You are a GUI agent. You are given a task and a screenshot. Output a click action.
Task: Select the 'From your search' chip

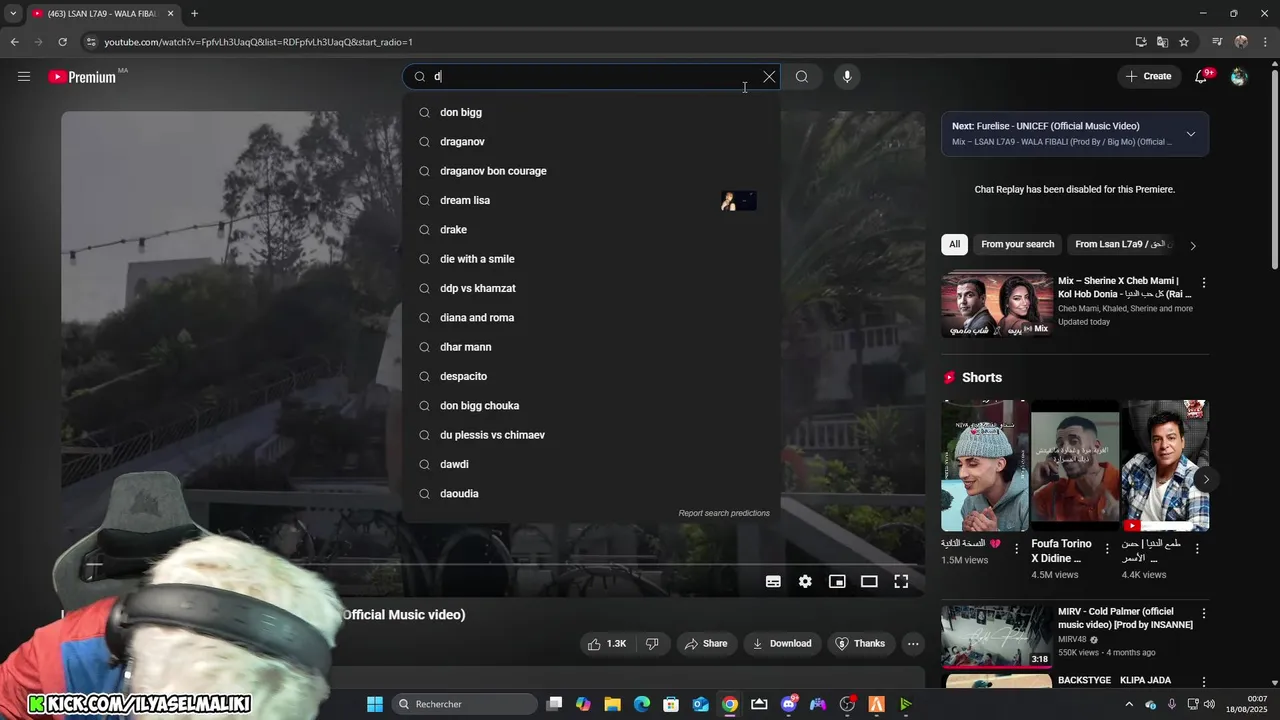tap(1017, 244)
